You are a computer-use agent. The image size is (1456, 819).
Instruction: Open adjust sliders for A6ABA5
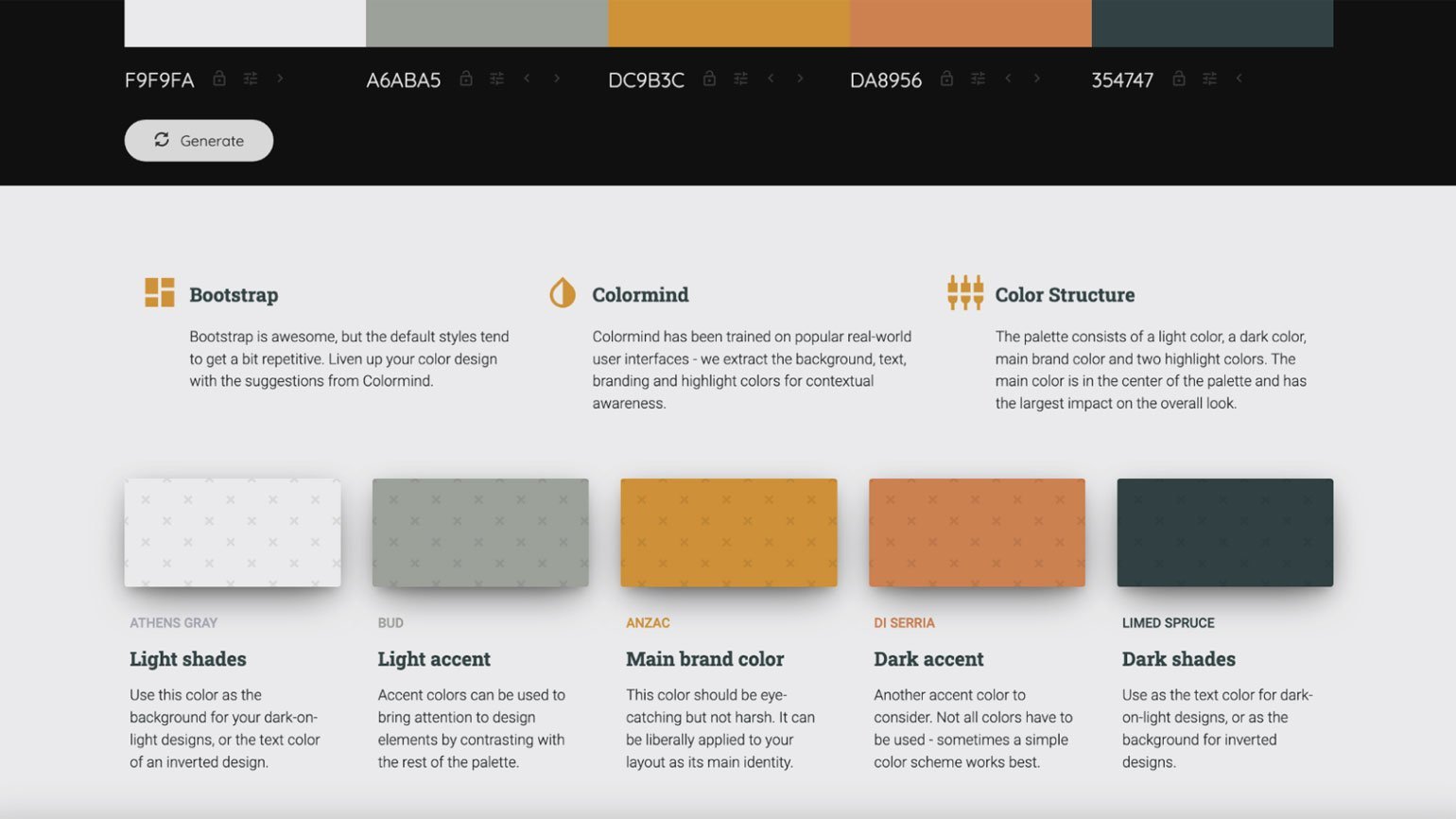pyautogui.click(x=497, y=78)
